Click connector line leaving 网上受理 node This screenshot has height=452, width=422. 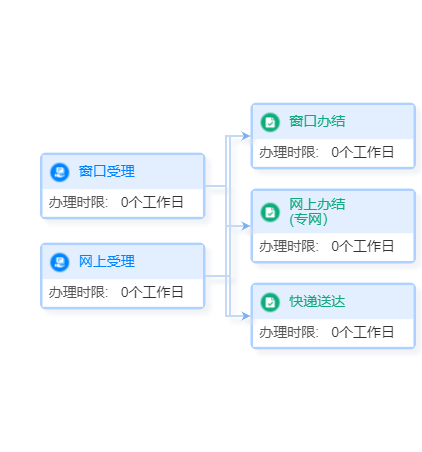click(x=217, y=276)
